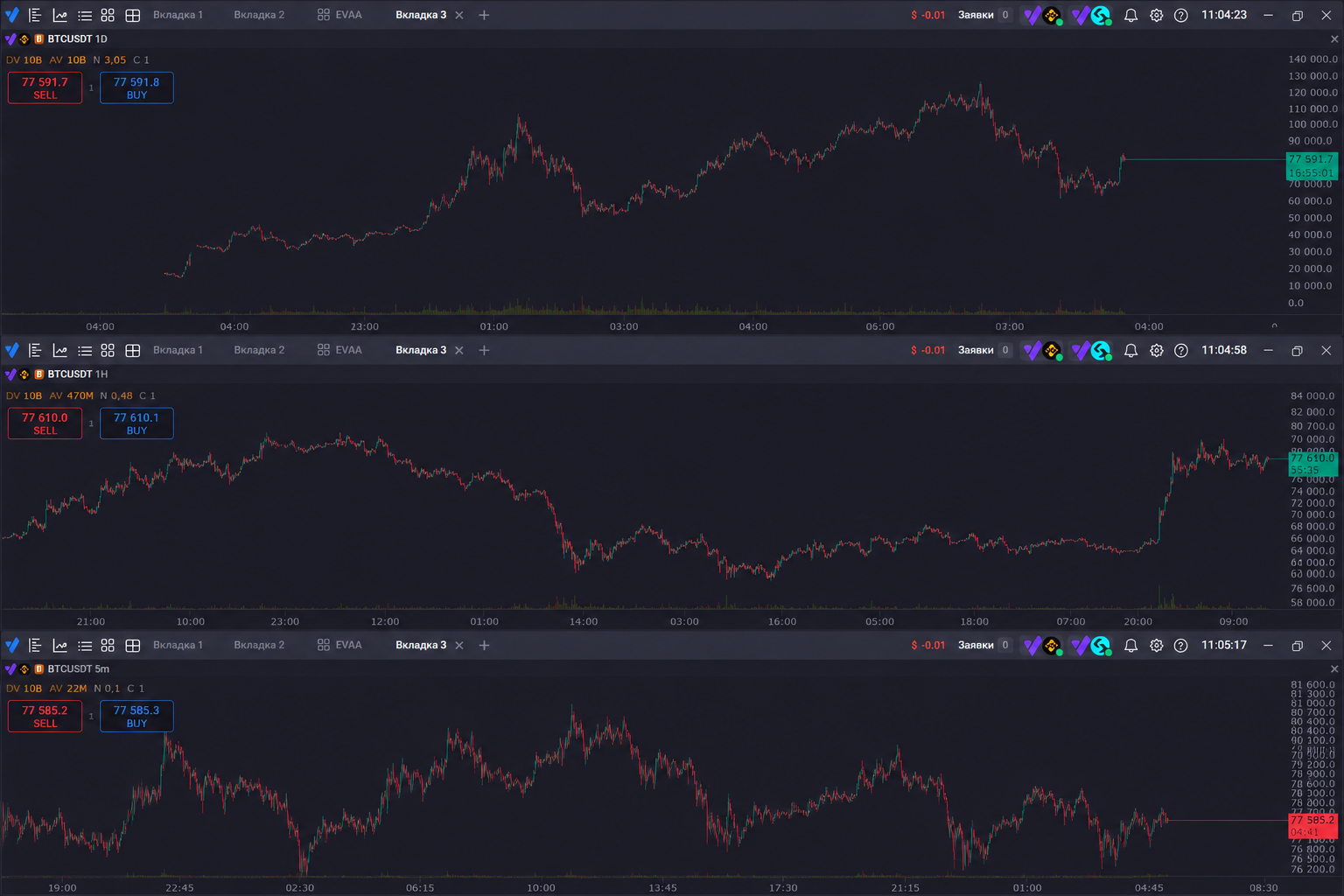This screenshot has height=896, width=1344.
Task: Click the BUY 77 585.3 button
Action: [136, 716]
